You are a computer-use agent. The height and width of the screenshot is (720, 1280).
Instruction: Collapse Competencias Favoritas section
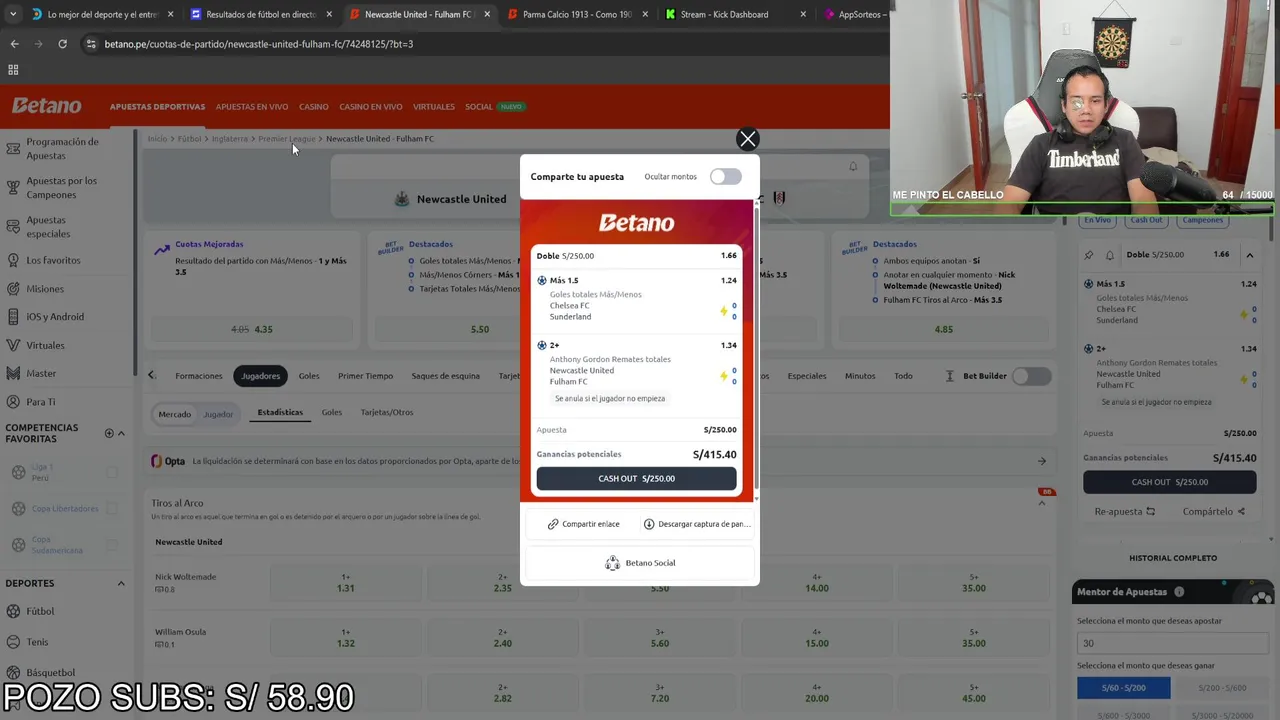tap(121, 433)
